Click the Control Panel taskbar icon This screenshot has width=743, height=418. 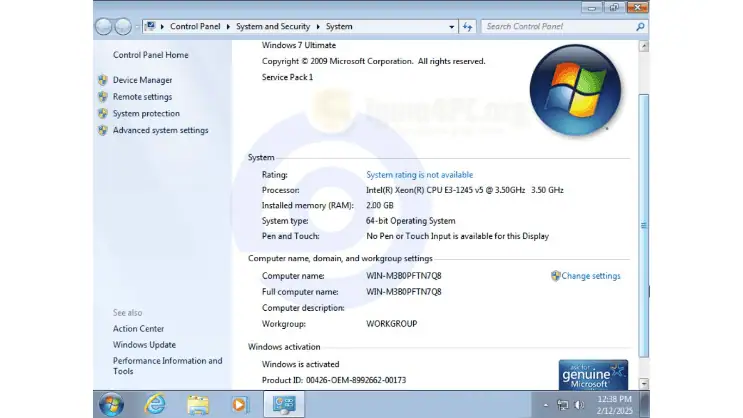pyautogui.click(x=284, y=404)
